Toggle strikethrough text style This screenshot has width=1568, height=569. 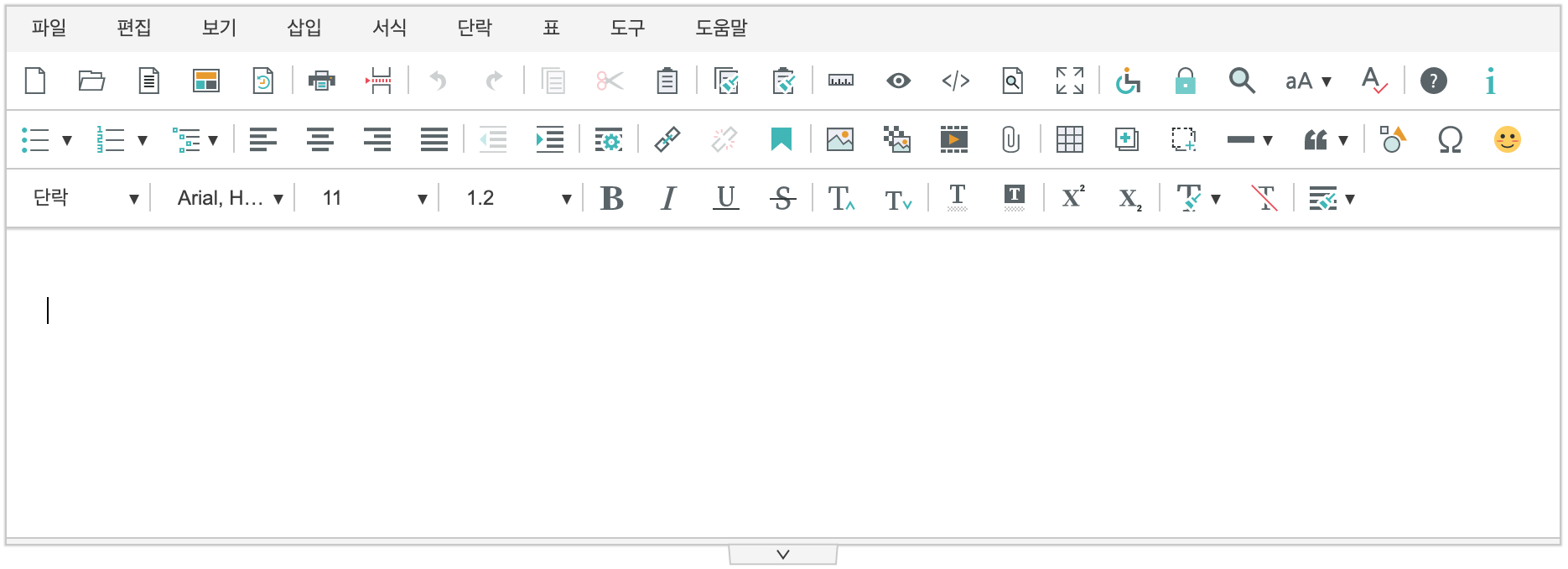point(782,199)
